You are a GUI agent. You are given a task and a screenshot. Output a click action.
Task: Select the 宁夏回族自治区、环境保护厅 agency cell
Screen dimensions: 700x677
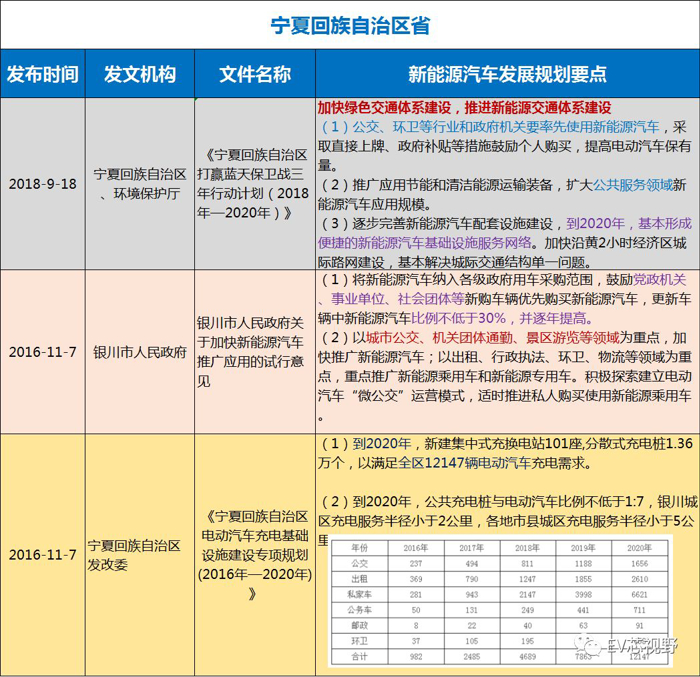pos(140,184)
